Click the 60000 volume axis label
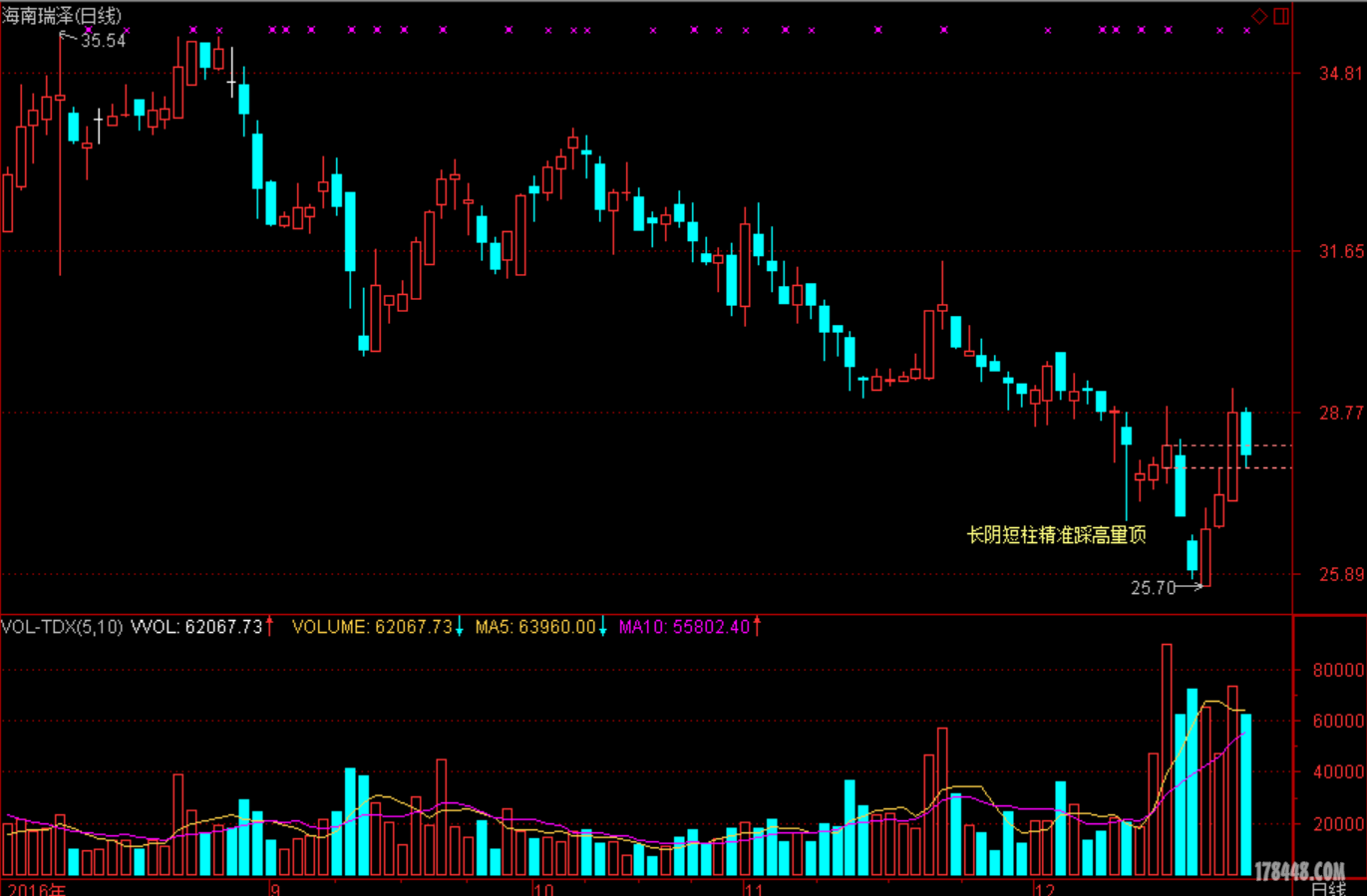Viewport: 1367px width, 896px height. tap(1339, 721)
